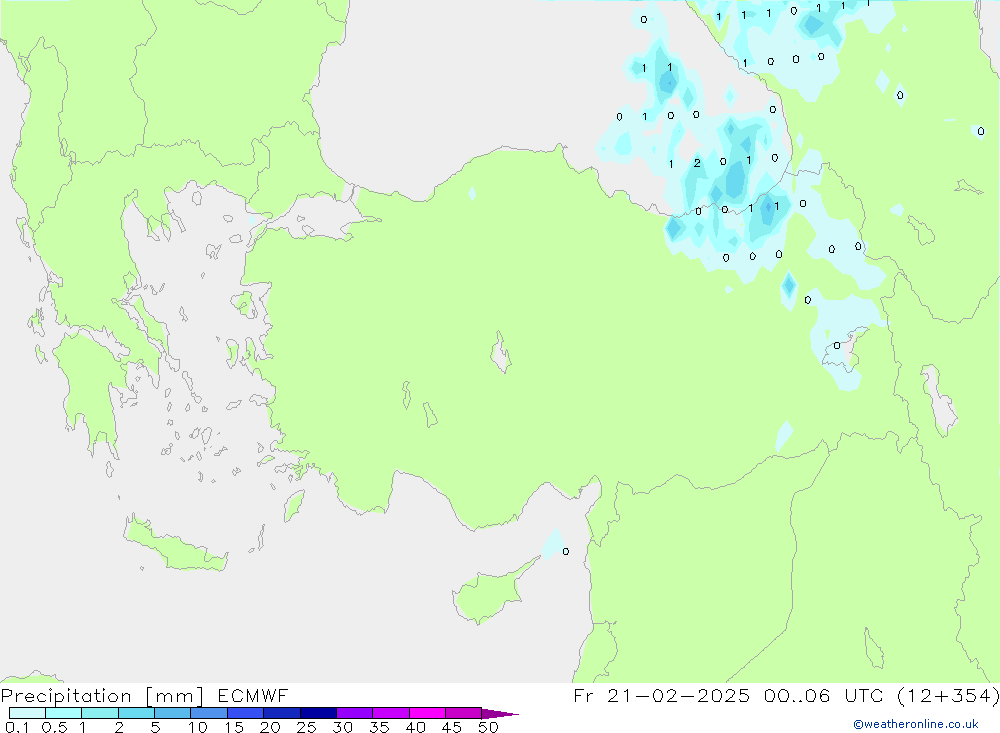Screen dimensions: 1000x733
Task: Click the legend label "50"
Action: pyautogui.click(x=488, y=727)
